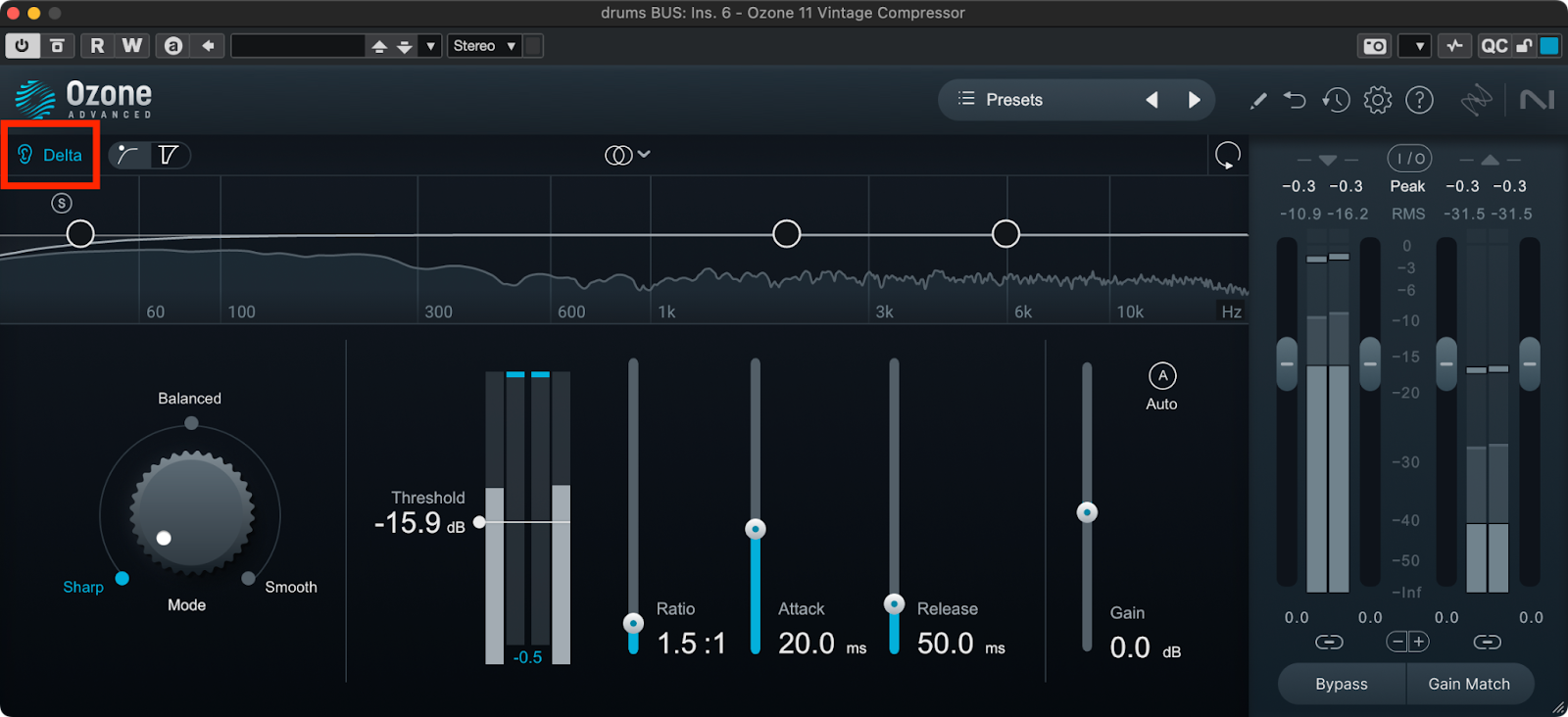The width and height of the screenshot is (1568, 717).
Task: Toggle the plugin power bypass button
Action: click(22, 46)
